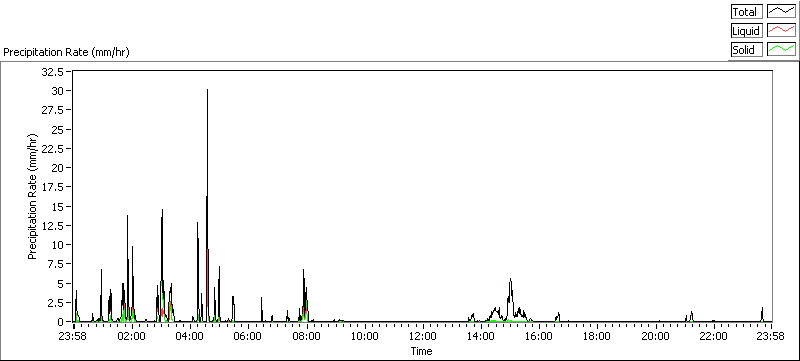Screen dimensions: 800x361
Task: Click the 'Precipitation Rate (mm/hr)' chart title
Action: point(67,52)
